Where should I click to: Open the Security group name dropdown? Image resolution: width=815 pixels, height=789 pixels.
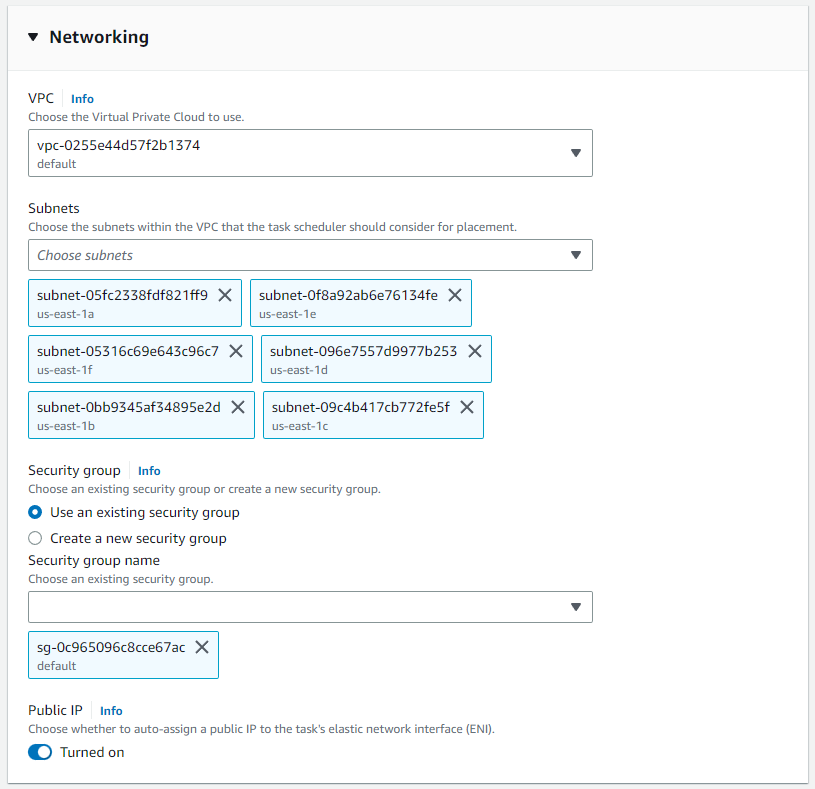[x=310, y=607]
